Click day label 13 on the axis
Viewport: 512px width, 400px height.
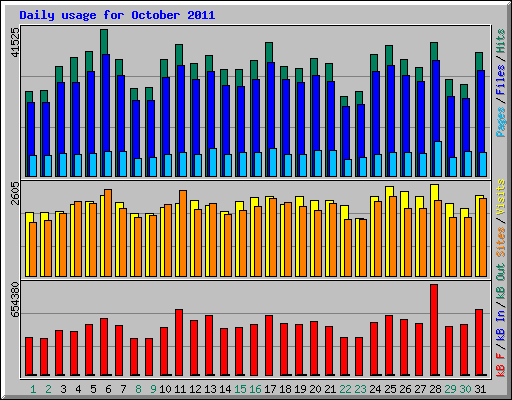click(x=210, y=389)
